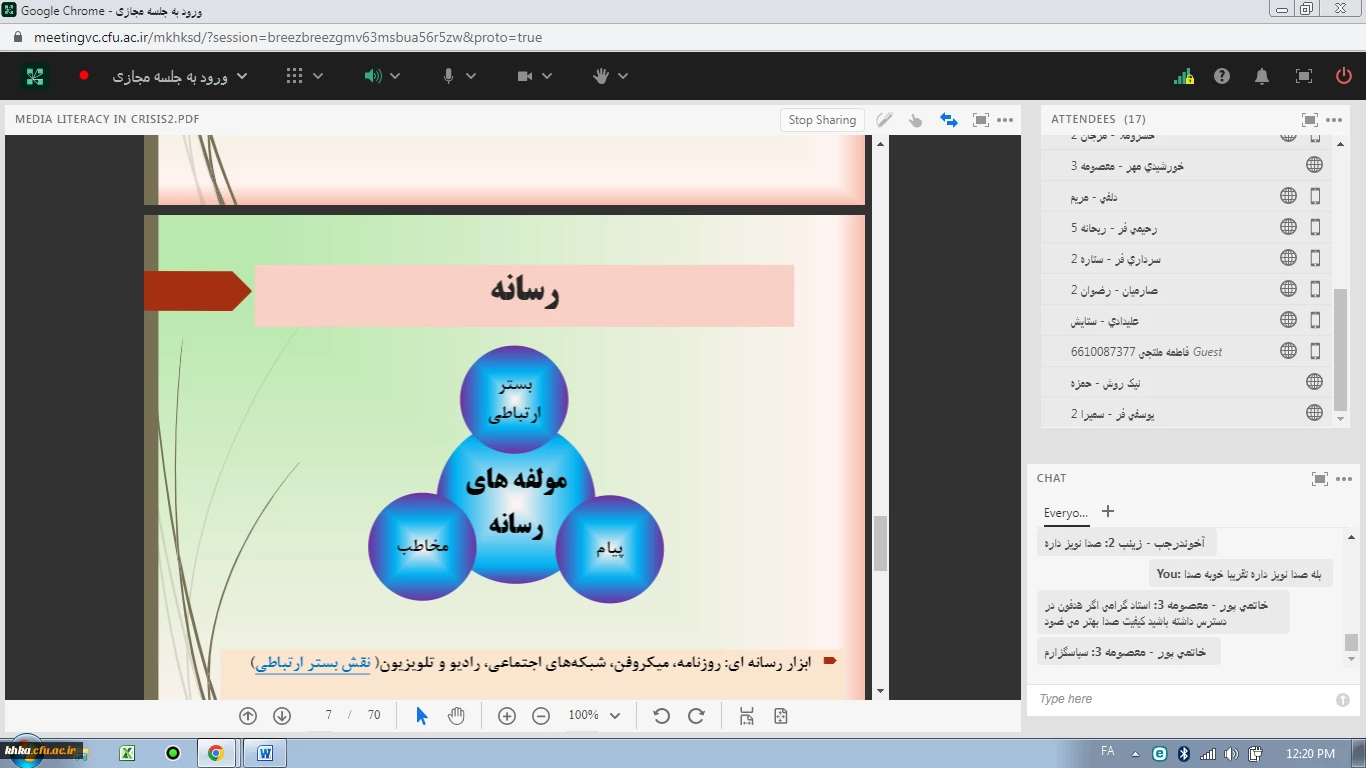Select the pencil draw tool
Viewport: 1366px width, 768px height.
[884, 120]
